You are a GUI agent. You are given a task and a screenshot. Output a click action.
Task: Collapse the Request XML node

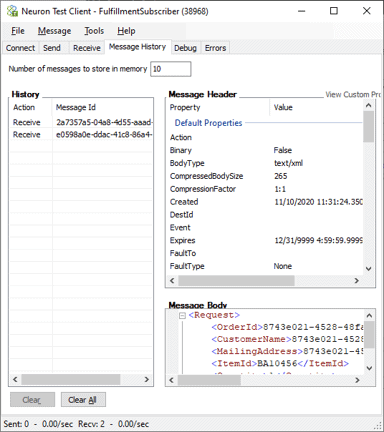point(182,315)
